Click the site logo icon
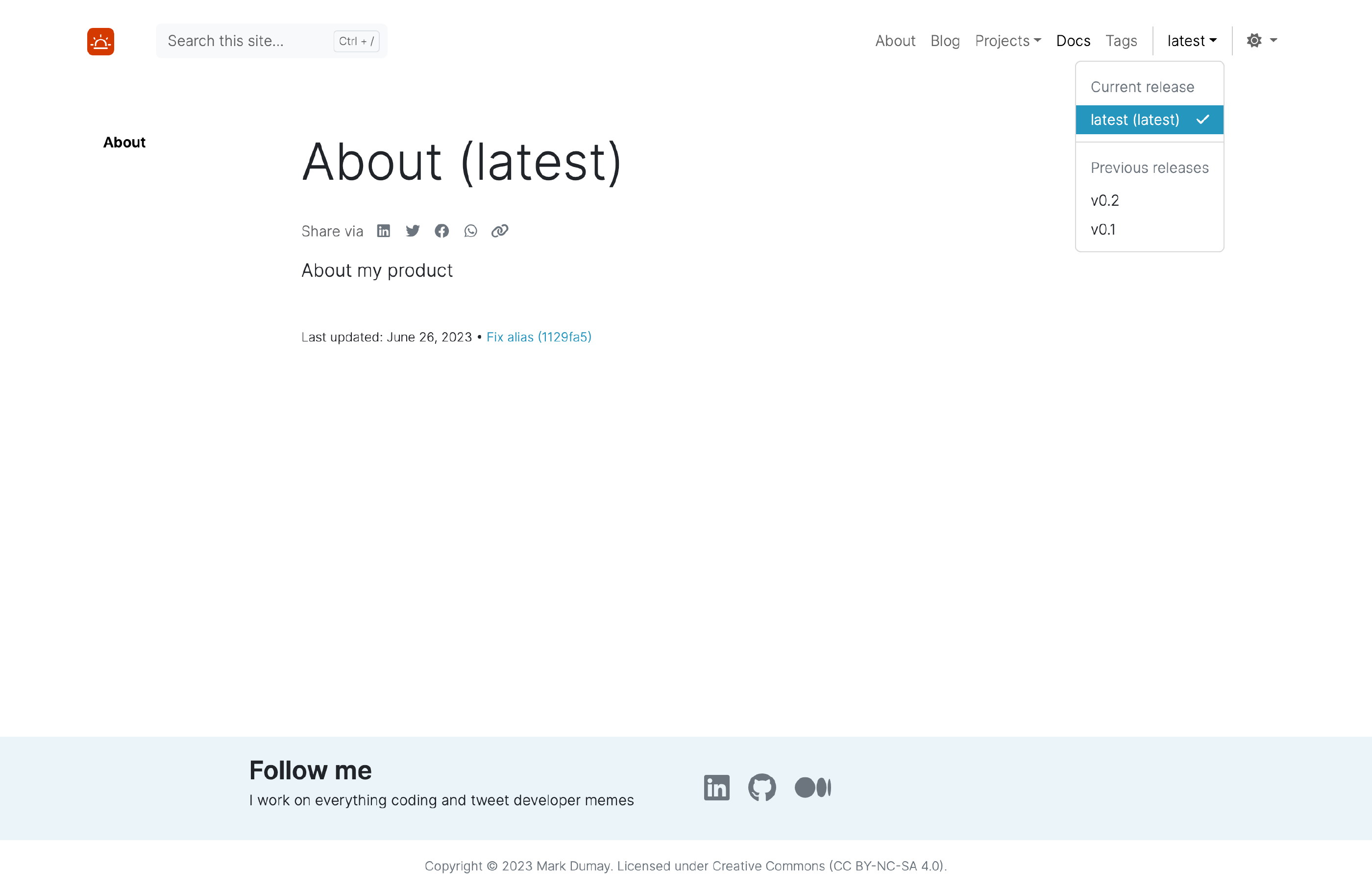Viewport: 1372px width, 891px height. click(100, 41)
